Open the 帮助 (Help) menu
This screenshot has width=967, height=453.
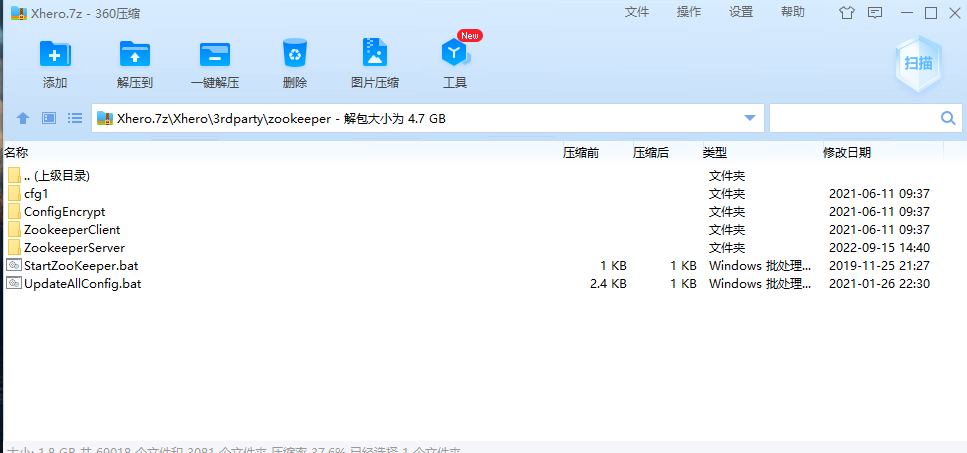[x=792, y=12]
